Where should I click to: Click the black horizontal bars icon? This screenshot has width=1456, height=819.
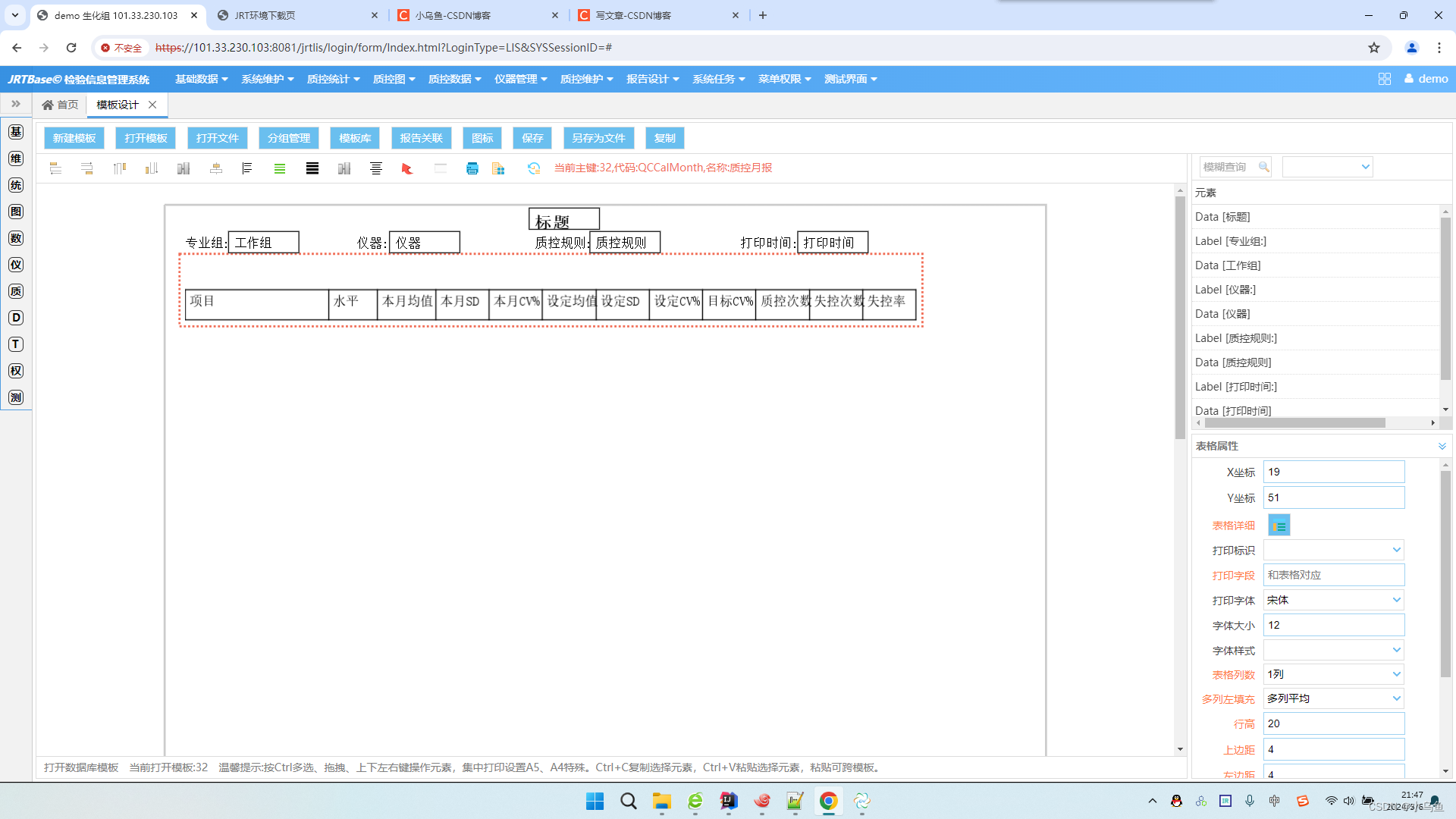[x=312, y=168]
